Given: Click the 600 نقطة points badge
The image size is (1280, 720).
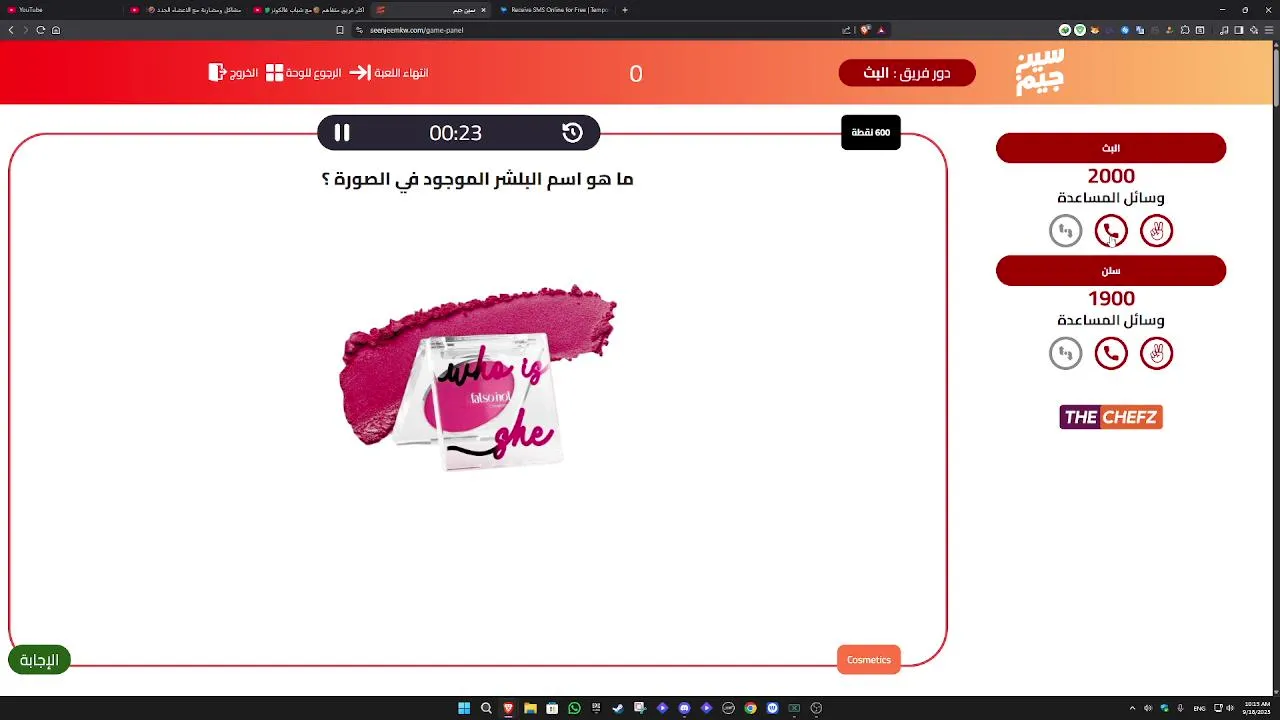Looking at the screenshot, I should pos(871,132).
